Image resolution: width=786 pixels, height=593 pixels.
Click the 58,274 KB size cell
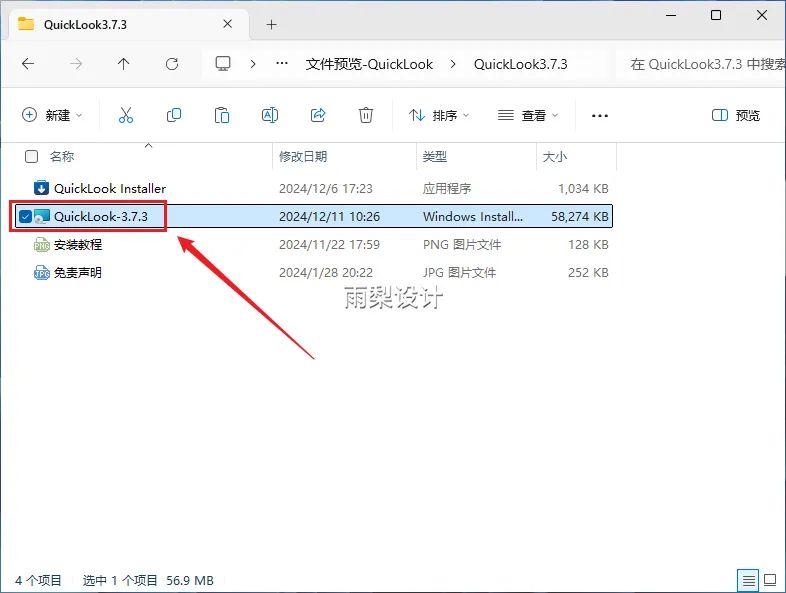(580, 217)
